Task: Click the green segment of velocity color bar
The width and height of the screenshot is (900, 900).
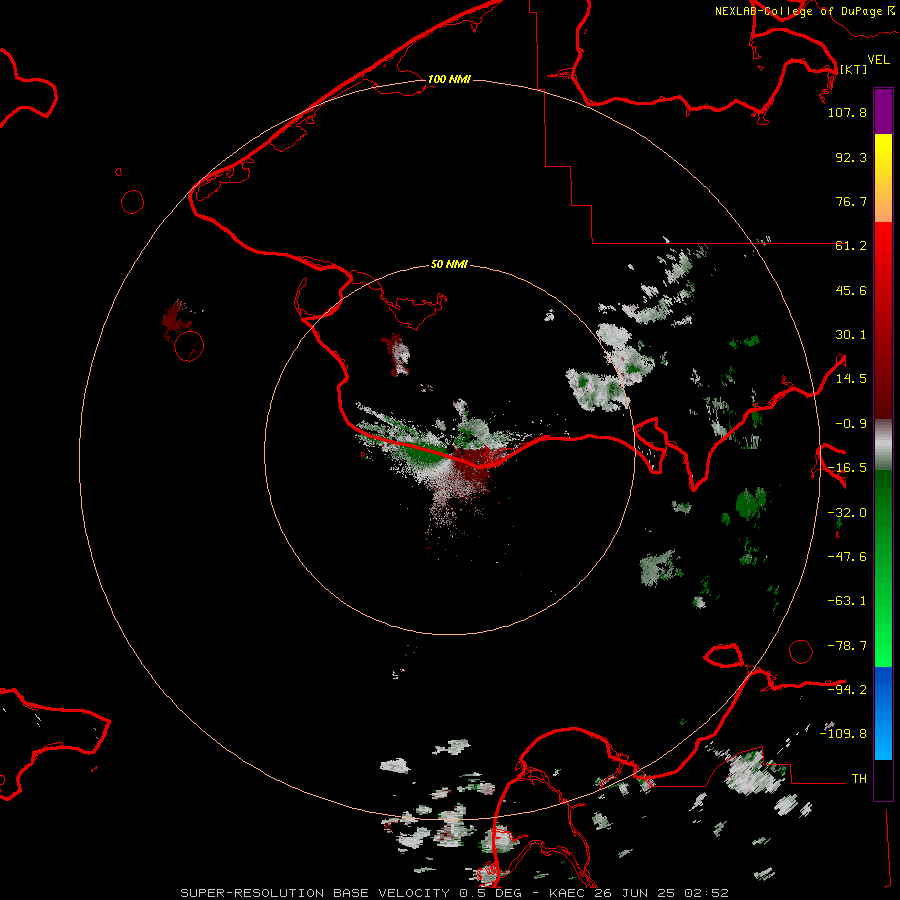Action: click(883, 568)
